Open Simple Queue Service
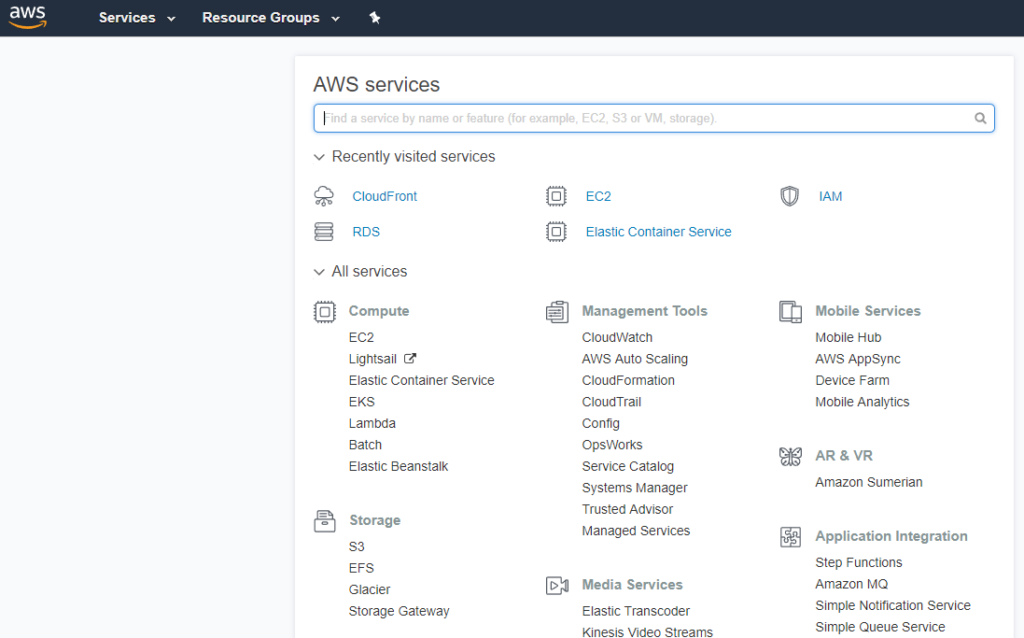1024x638 pixels. pos(880,627)
